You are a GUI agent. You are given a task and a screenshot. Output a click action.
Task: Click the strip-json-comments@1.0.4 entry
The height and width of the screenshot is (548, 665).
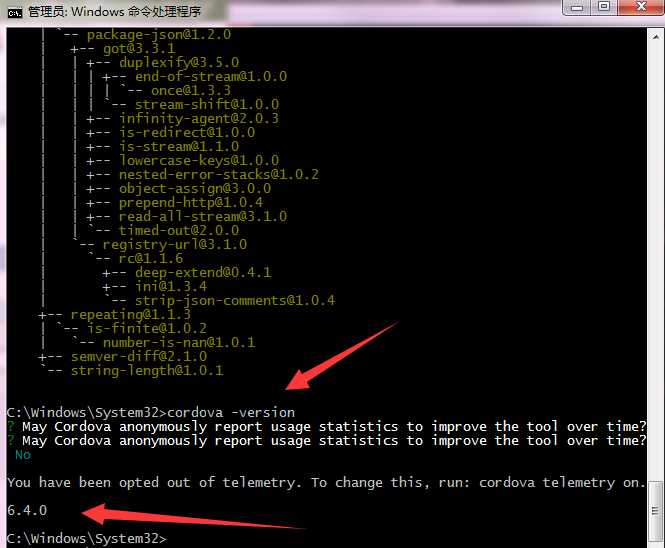(235, 300)
